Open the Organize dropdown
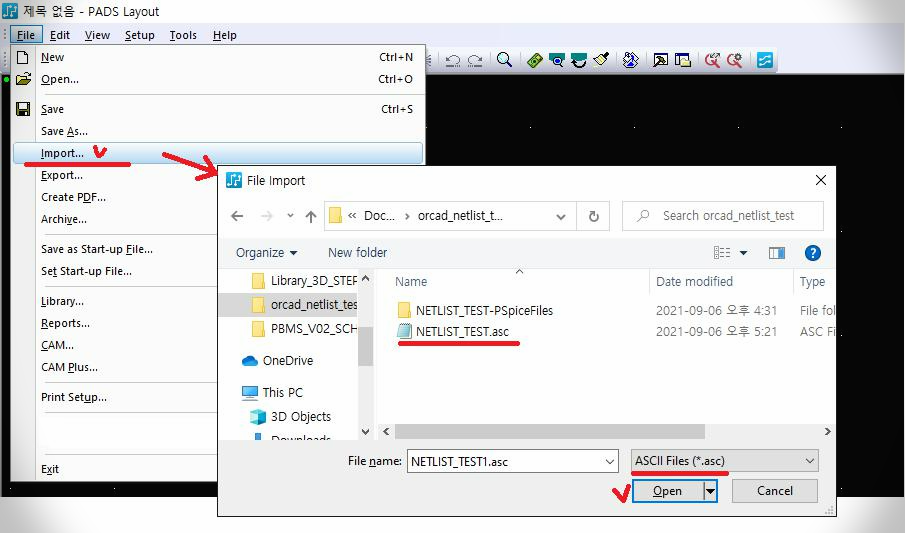 [267, 253]
